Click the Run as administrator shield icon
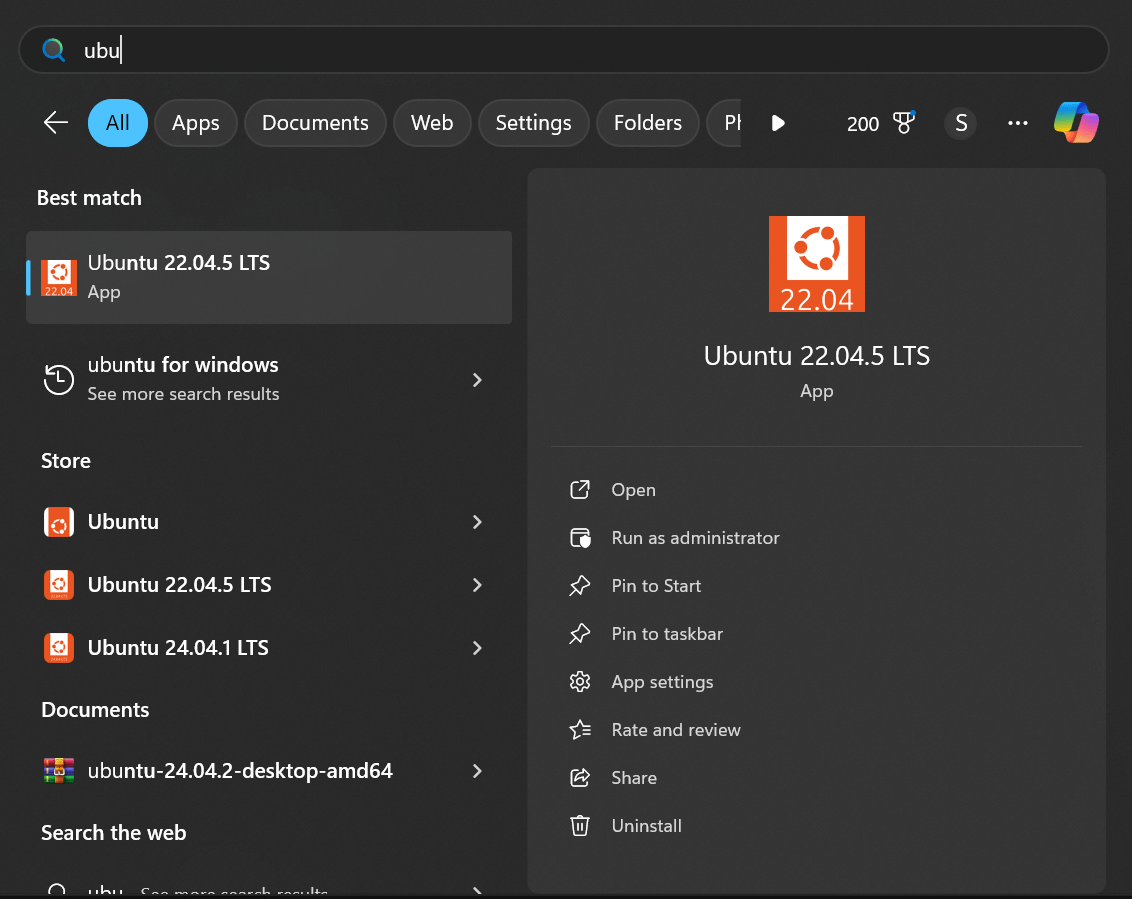 click(x=580, y=538)
